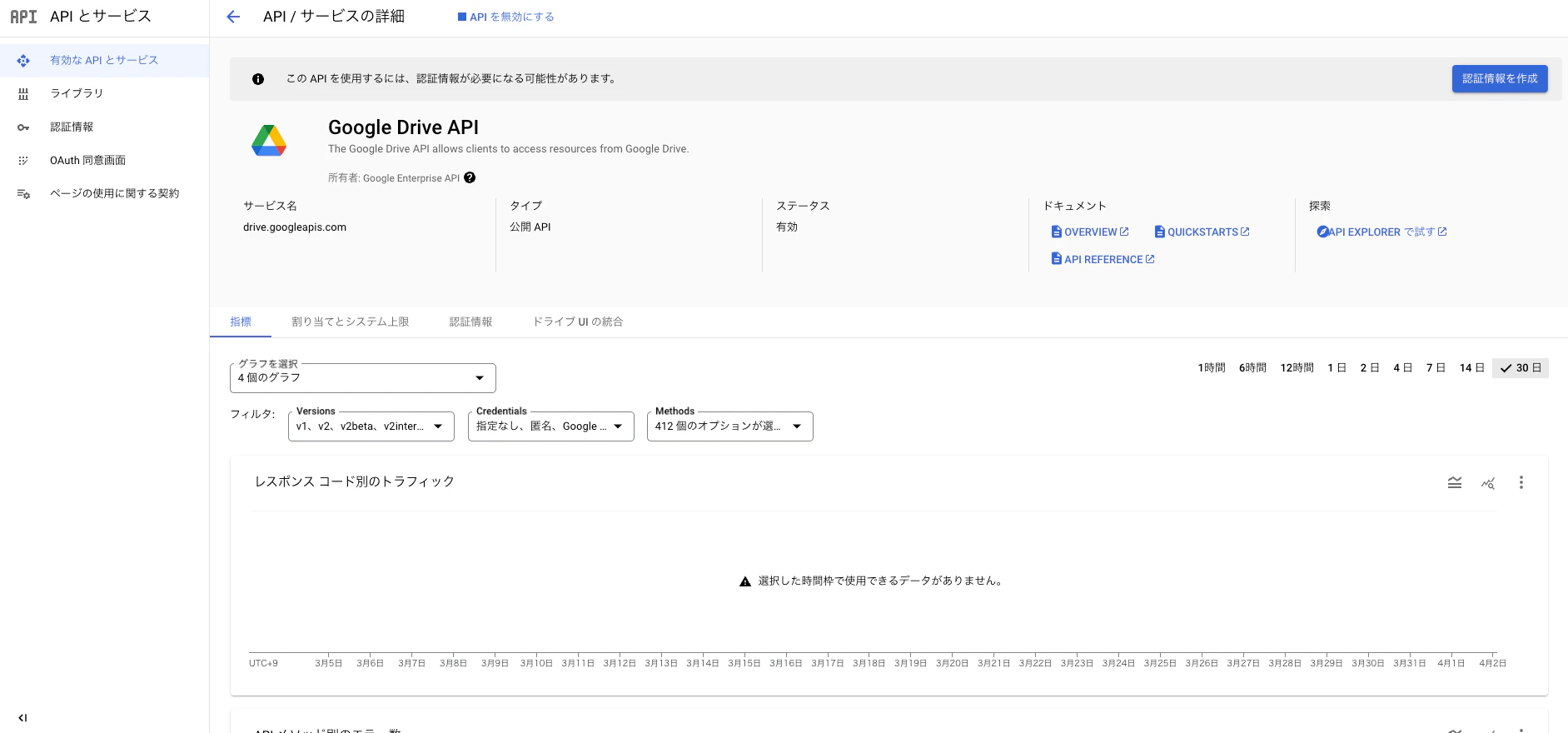
Task: Expand the Methods filter dropdown
Action: pos(730,426)
